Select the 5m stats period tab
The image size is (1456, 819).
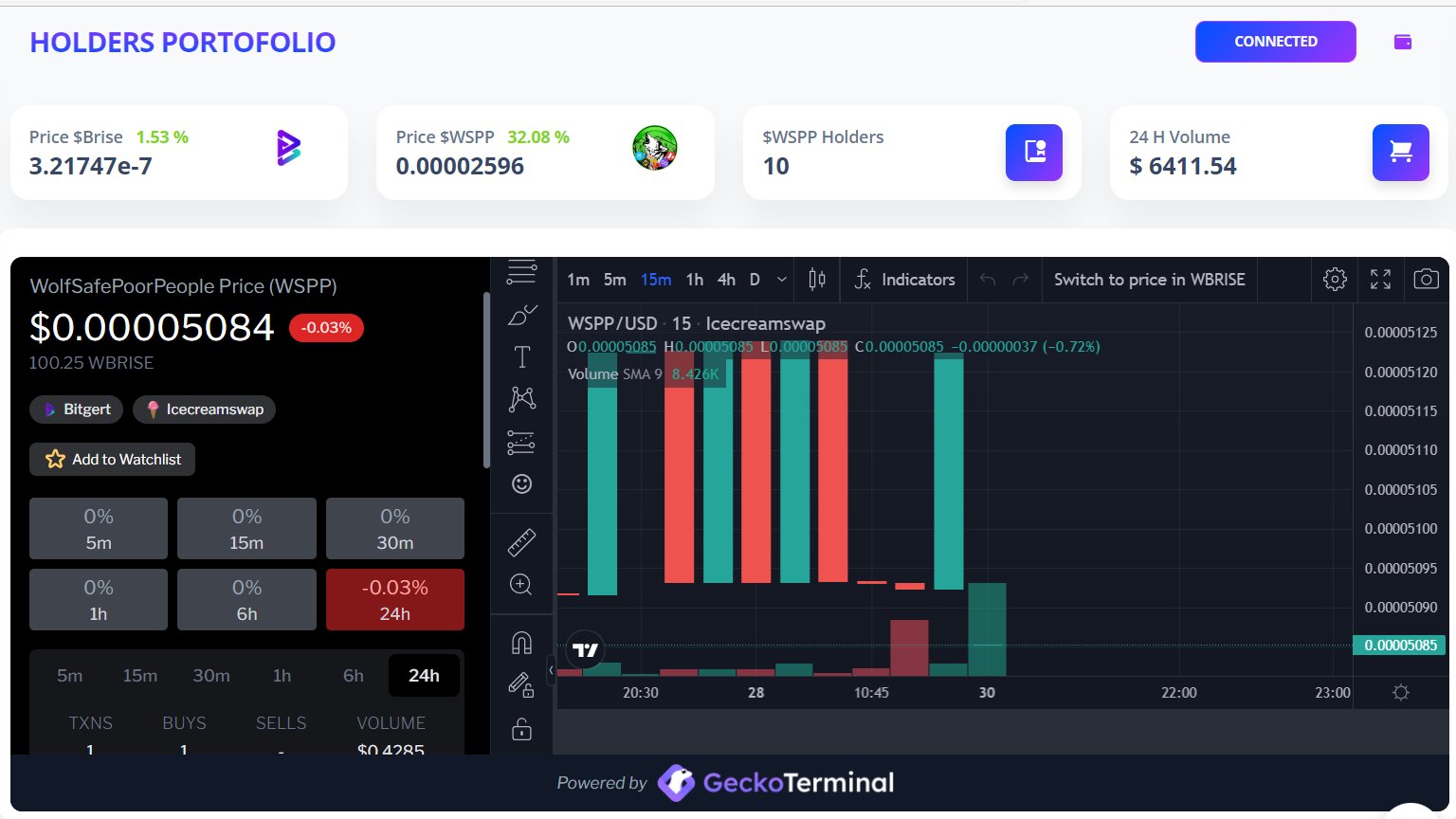tap(69, 676)
